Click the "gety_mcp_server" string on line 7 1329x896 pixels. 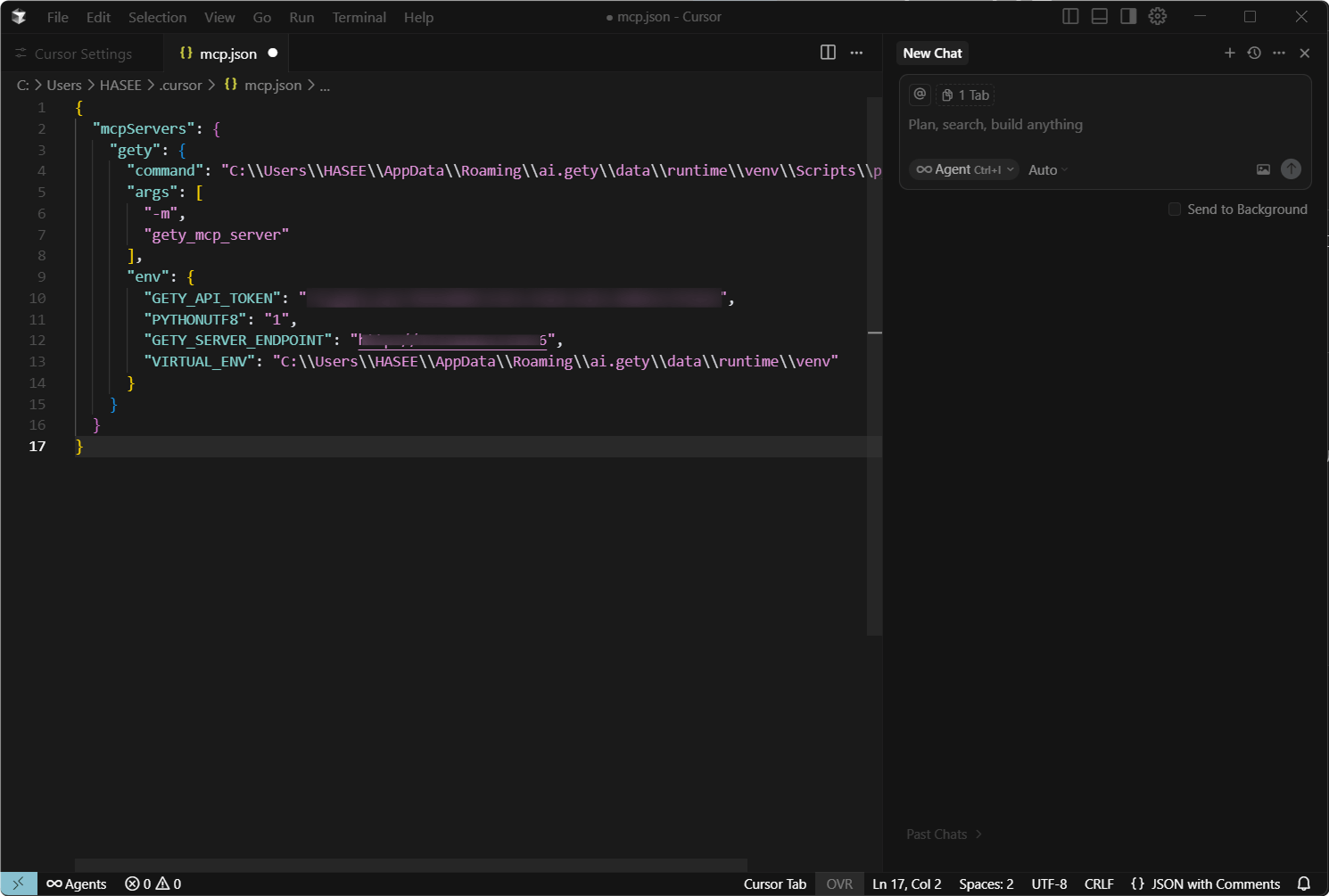click(x=217, y=234)
